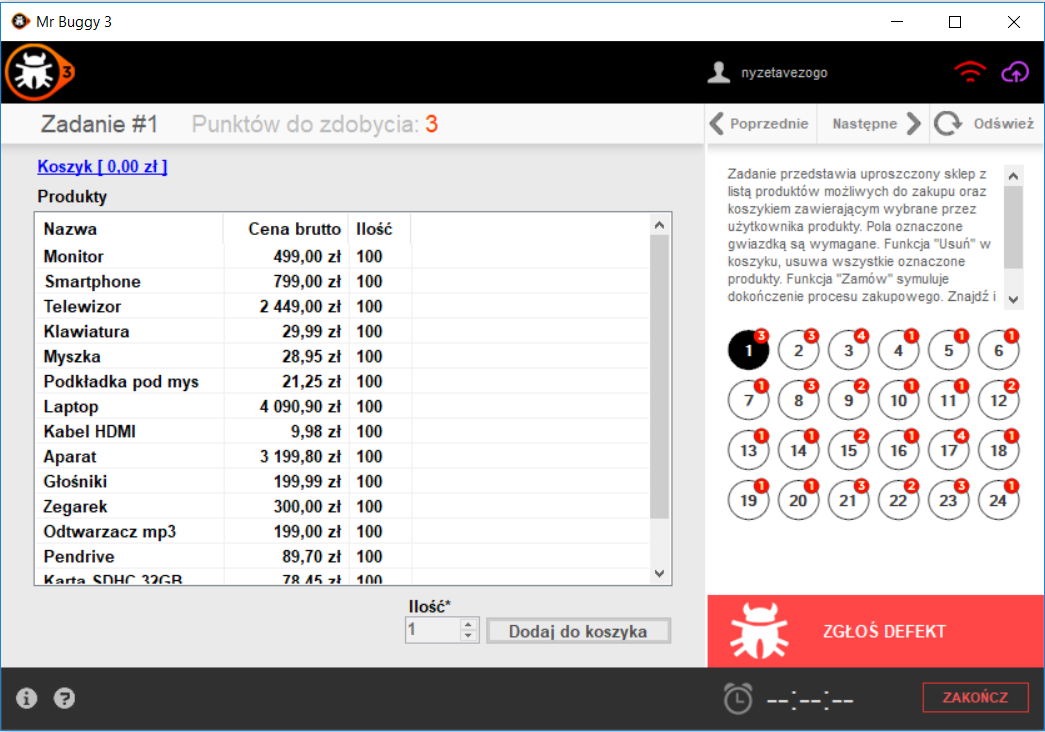Click the user profile icon
The image size is (1045, 732).
pos(718,72)
